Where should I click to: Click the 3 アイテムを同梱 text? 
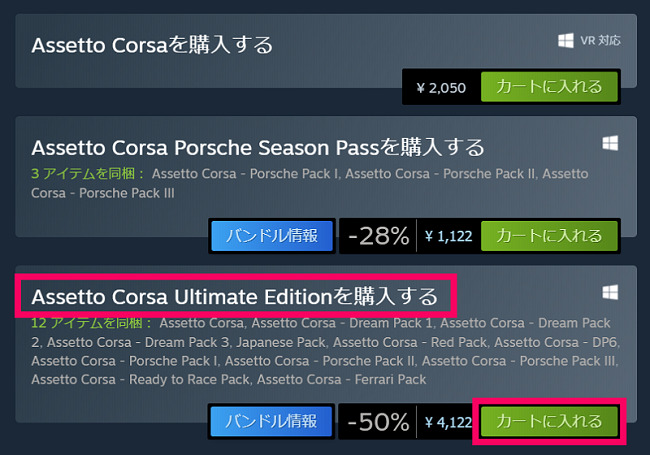87,173
